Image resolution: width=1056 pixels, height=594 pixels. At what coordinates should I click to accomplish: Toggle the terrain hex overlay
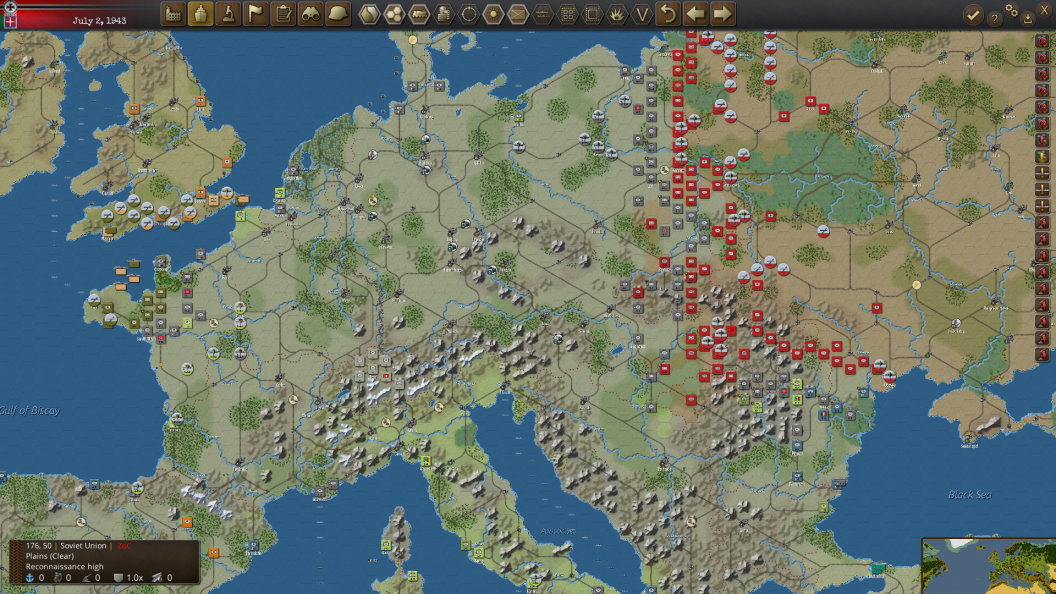click(368, 13)
